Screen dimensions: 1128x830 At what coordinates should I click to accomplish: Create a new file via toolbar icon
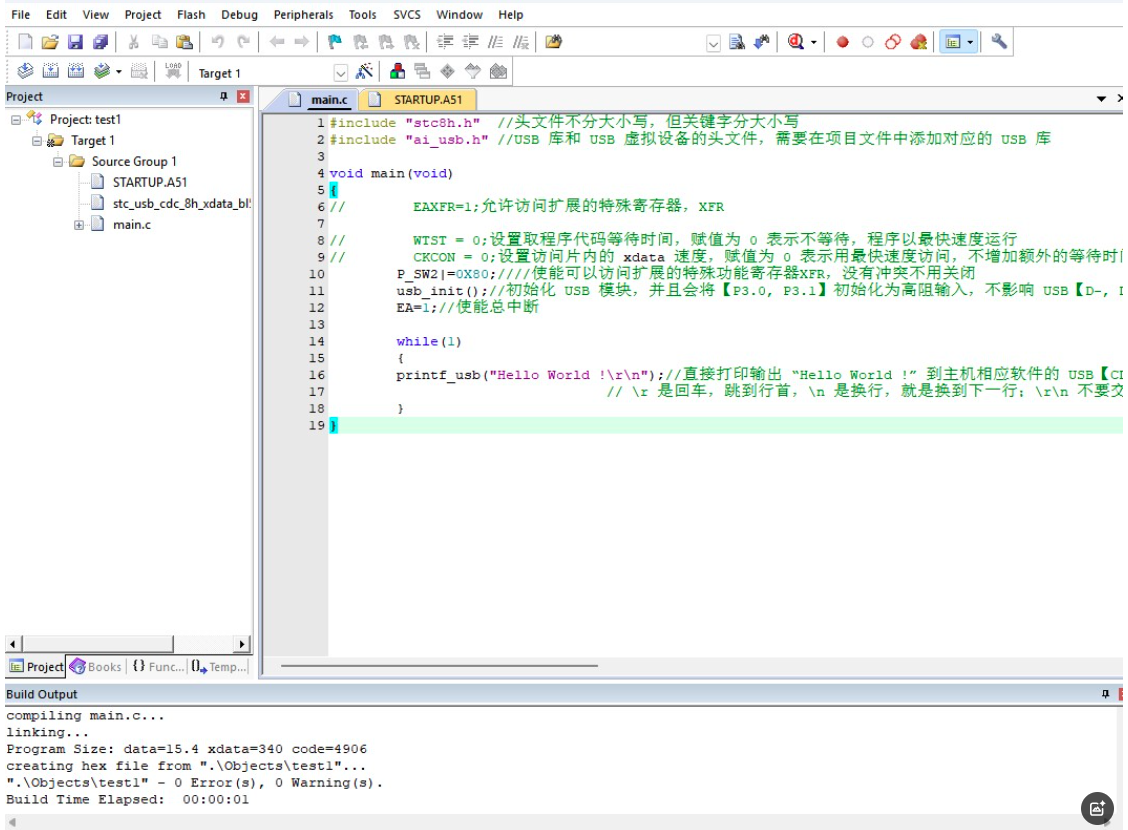tap(25, 42)
